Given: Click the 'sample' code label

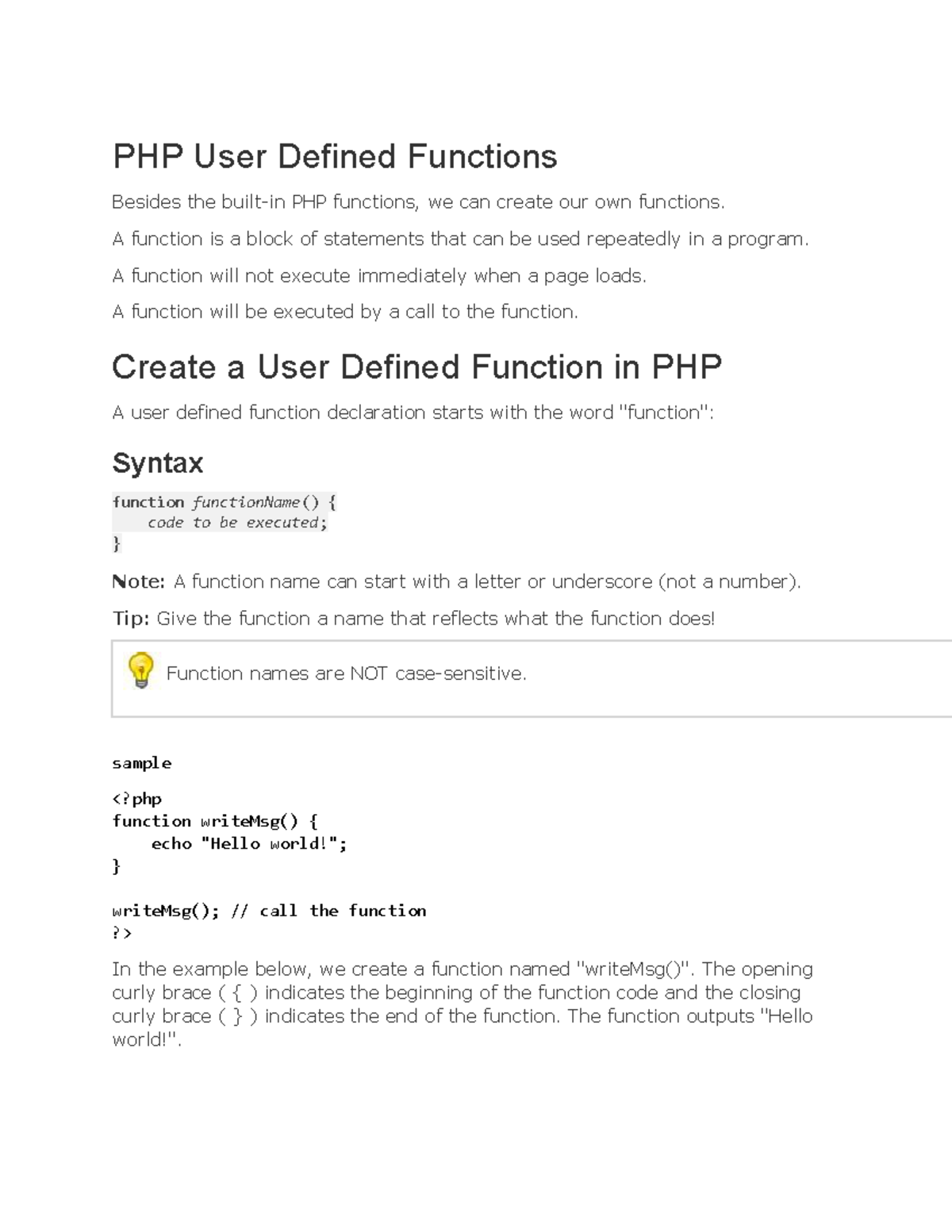Looking at the screenshot, I should 141,763.
